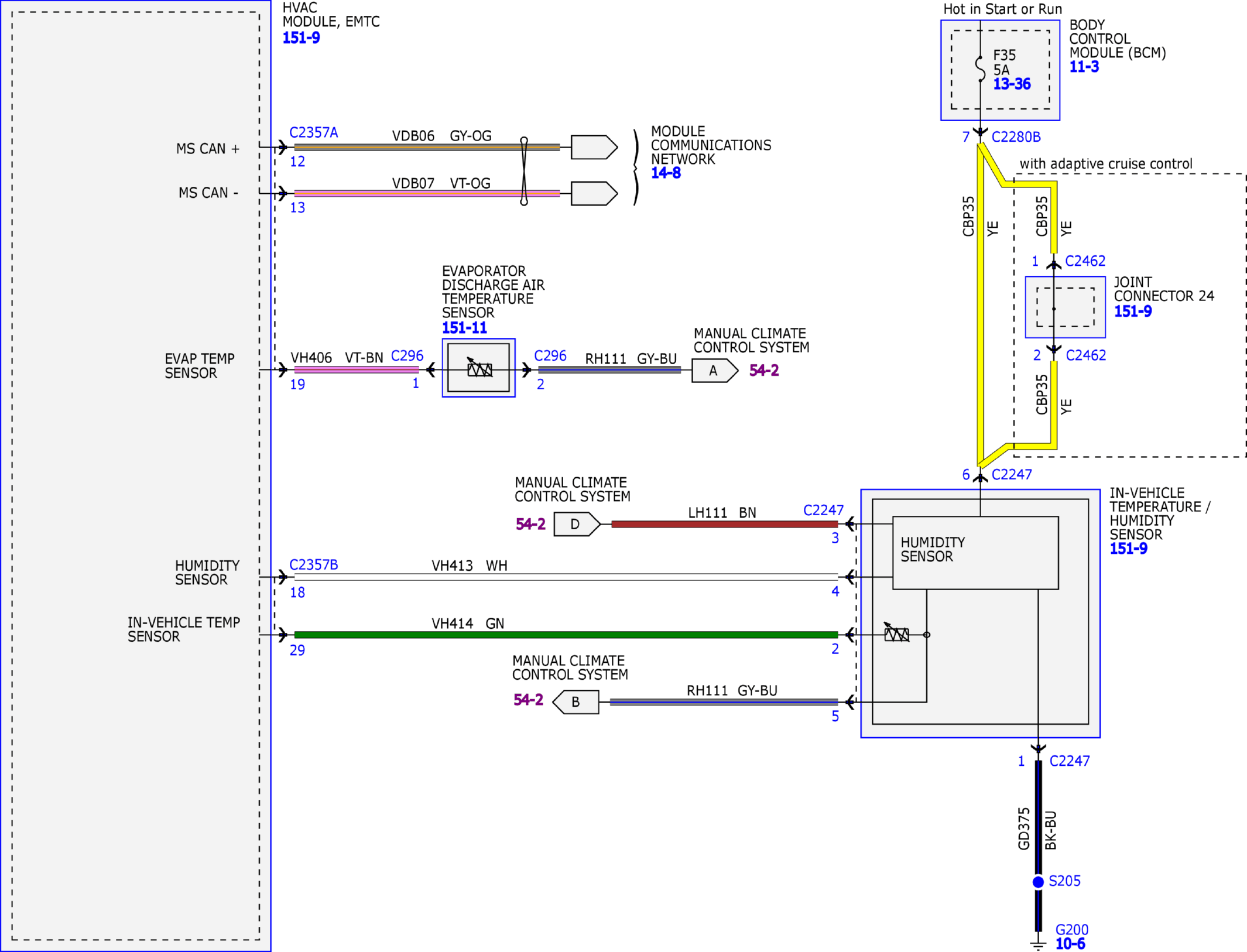Image resolution: width=1247 pixels, height=952 pixels.
Task: Select IN-VEHICLE TEMP SENSOR pin label
Action: 184,629
